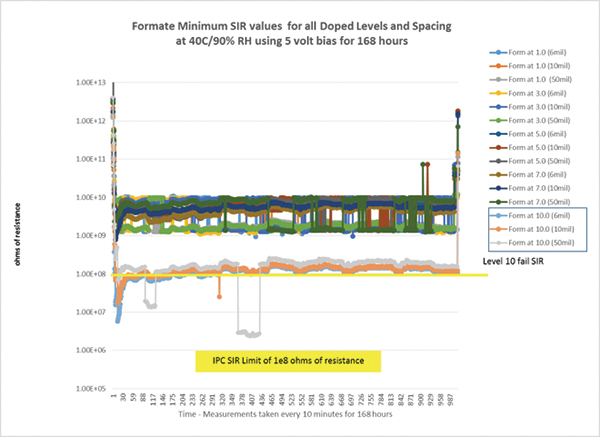The image size is (600, 437).
Task: Click the 1.00E+05 y-axis label
Action: tap(91, 389)
